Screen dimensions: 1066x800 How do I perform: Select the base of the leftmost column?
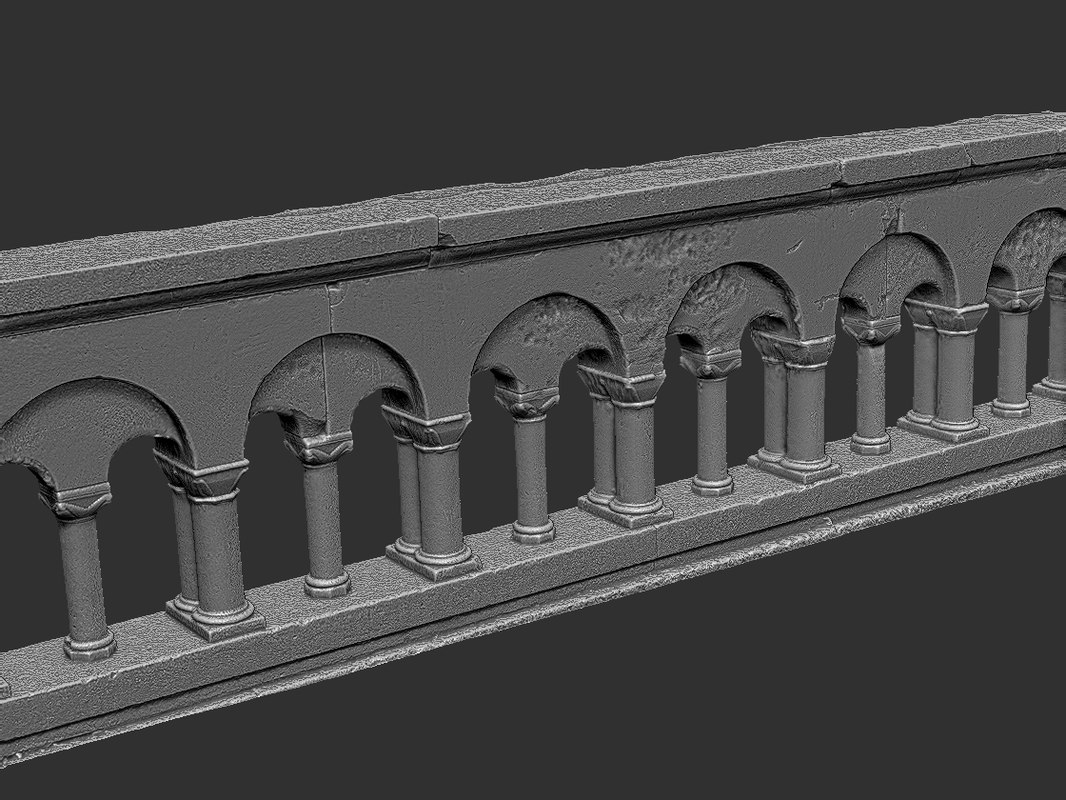tap(90, 650)
